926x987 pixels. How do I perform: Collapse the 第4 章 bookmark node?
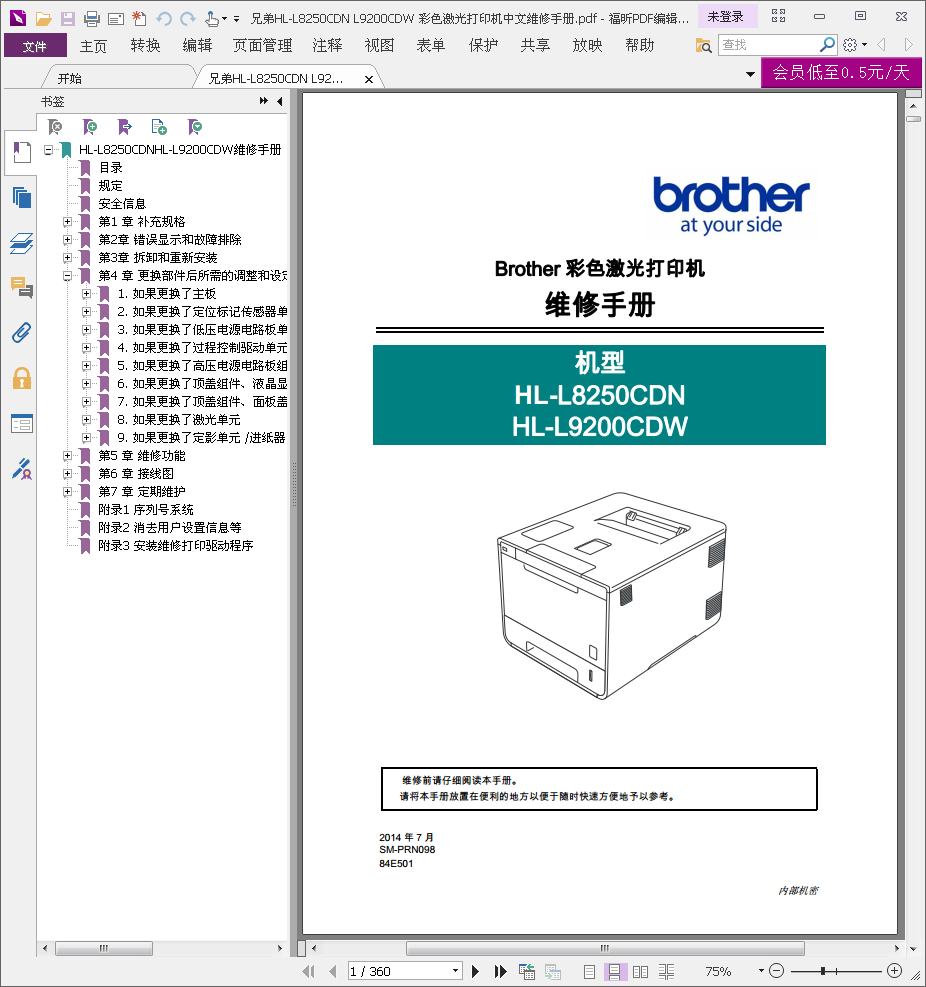tap(67, 276)
